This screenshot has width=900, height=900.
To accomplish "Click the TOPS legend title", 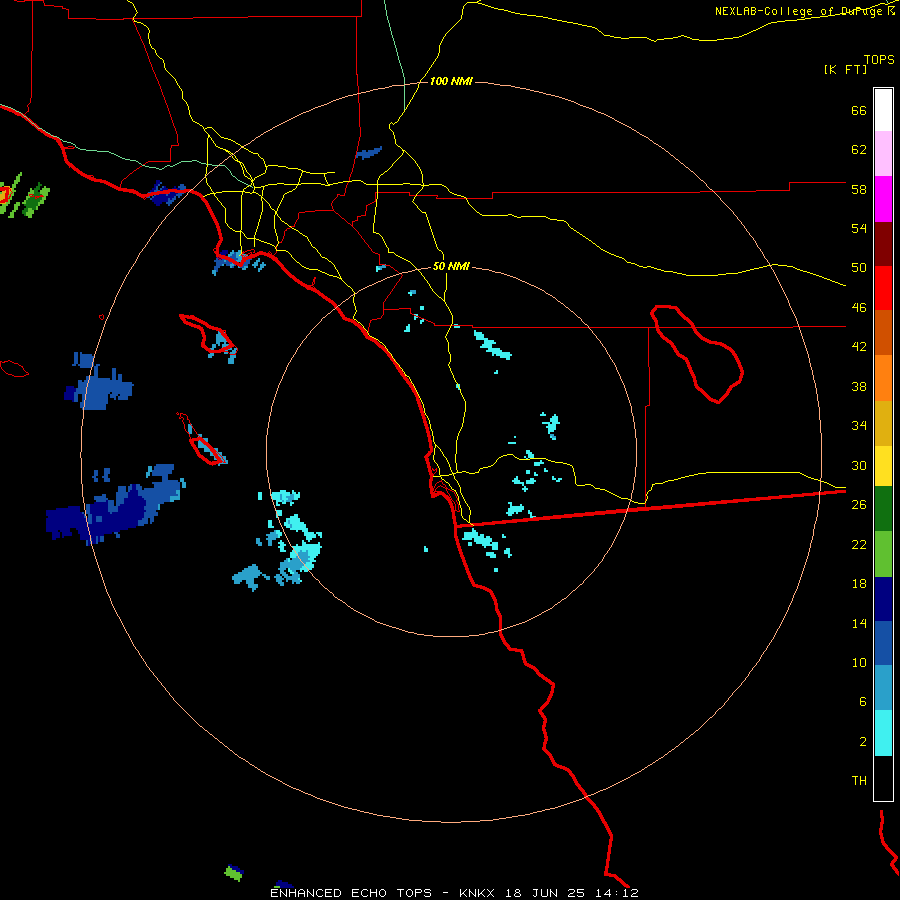I will pos(879,59).
